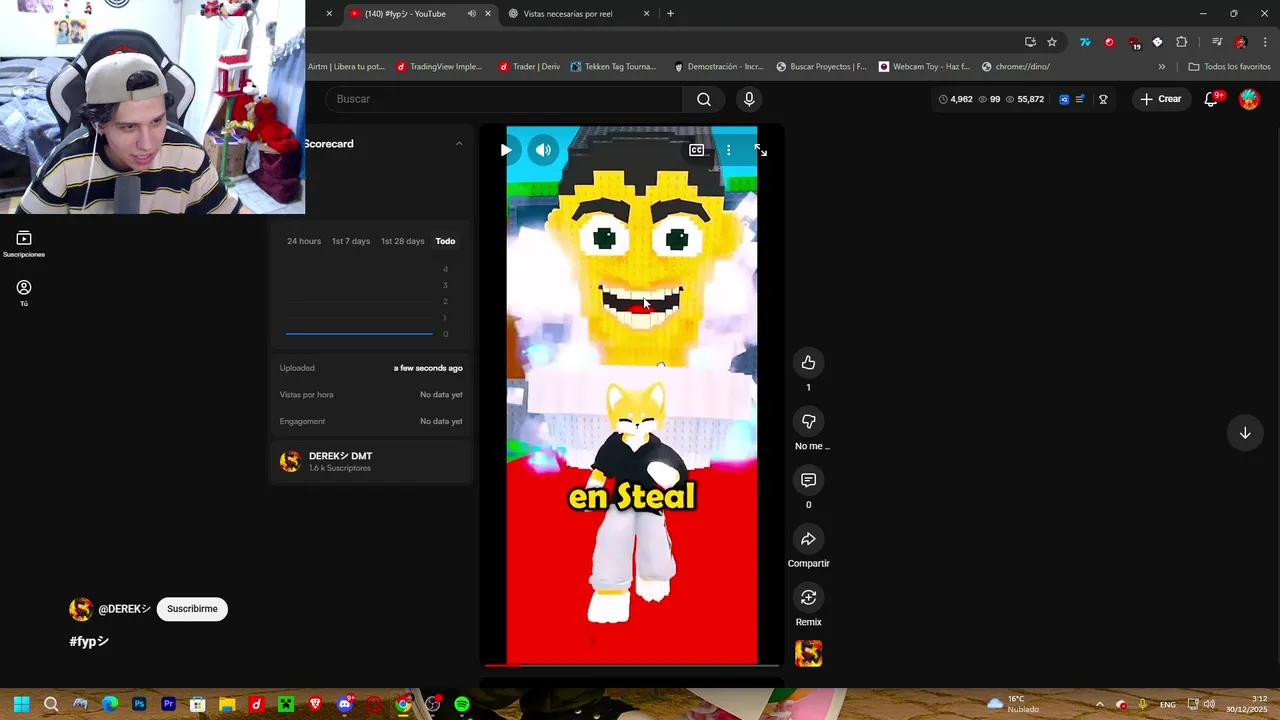Viewport: 1280px width, 720px height.
Task: Open Suscripciones in the sidebar
Action: (x=24, y=243)
